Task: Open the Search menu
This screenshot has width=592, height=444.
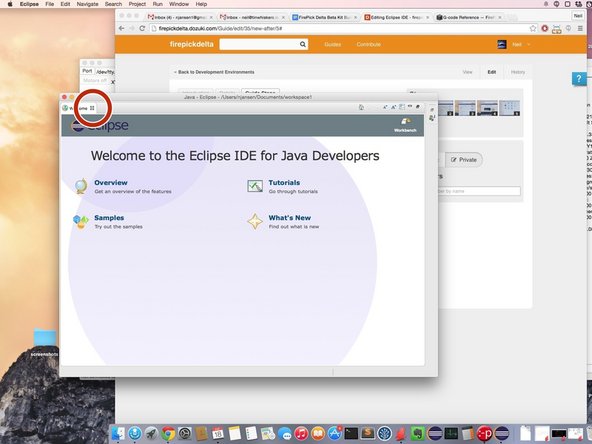Action: click(x=113, y=4)
